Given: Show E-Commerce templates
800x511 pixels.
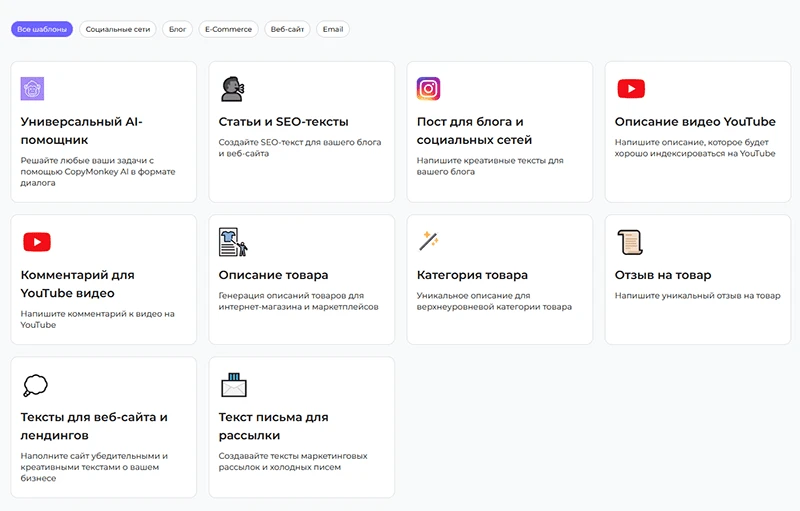Looking at the screenshot, I should (229, 29).
